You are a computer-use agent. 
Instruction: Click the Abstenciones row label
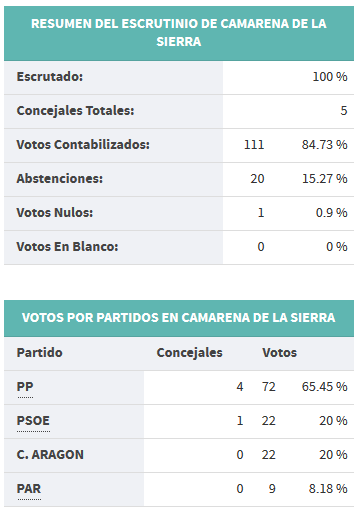click(60, 179)
